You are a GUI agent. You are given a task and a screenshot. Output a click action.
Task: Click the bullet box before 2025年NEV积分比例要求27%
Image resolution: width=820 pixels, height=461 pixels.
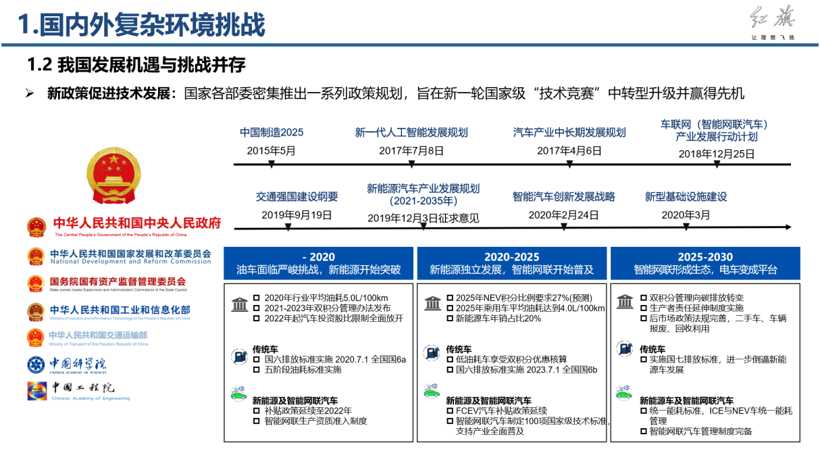(x=450, y=298)
